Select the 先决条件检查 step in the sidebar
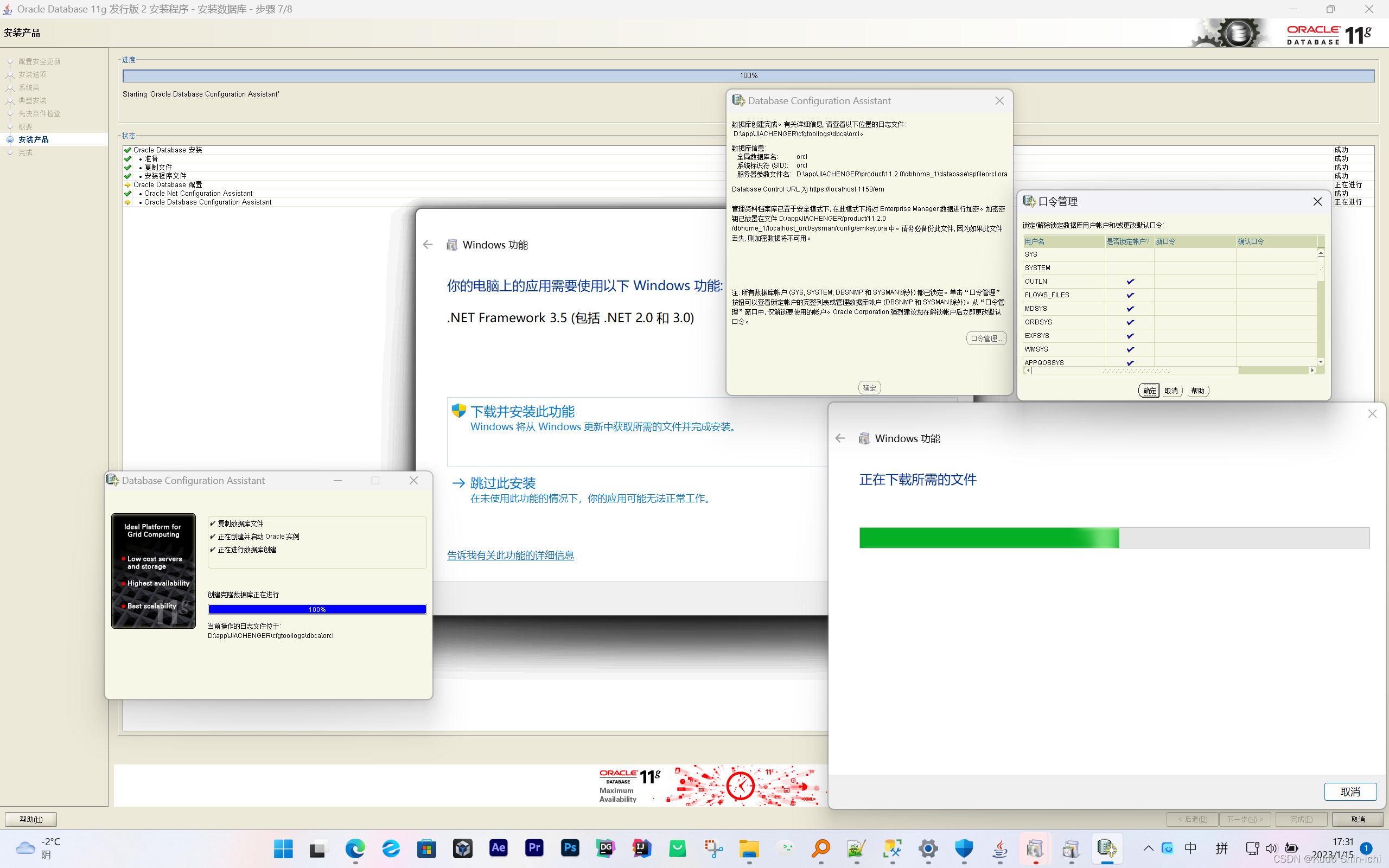 39,114
